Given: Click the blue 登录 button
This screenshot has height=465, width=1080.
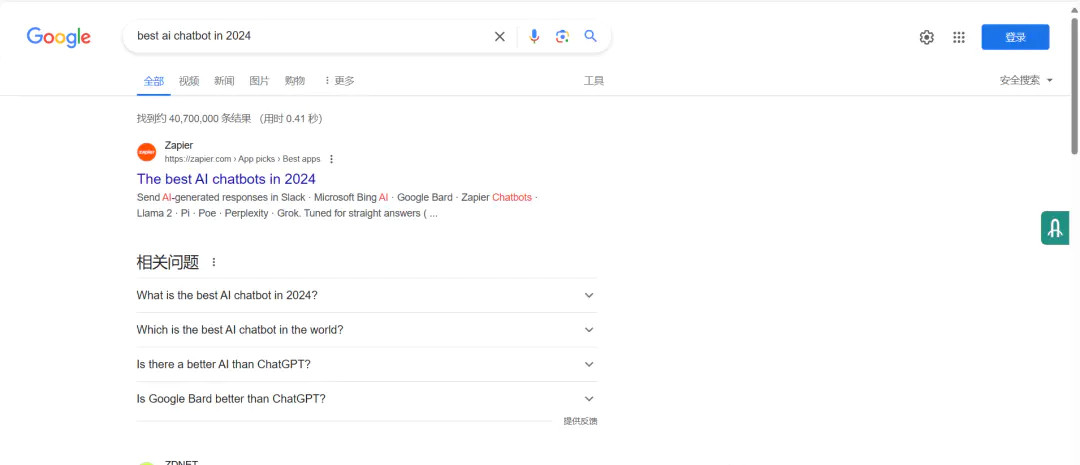Looking at the screenshot, I should pos(1015,37).
